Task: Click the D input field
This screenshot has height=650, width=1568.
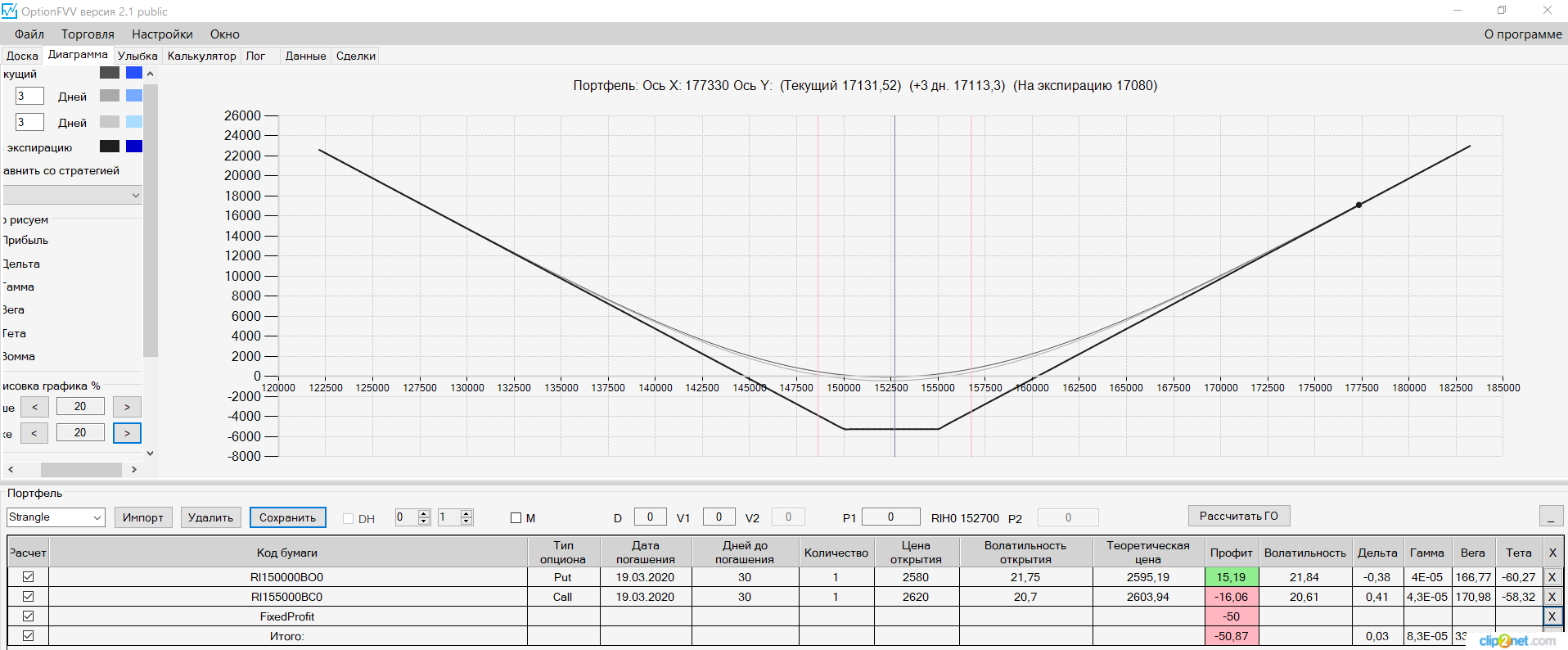Action: (x=650, y=517)
